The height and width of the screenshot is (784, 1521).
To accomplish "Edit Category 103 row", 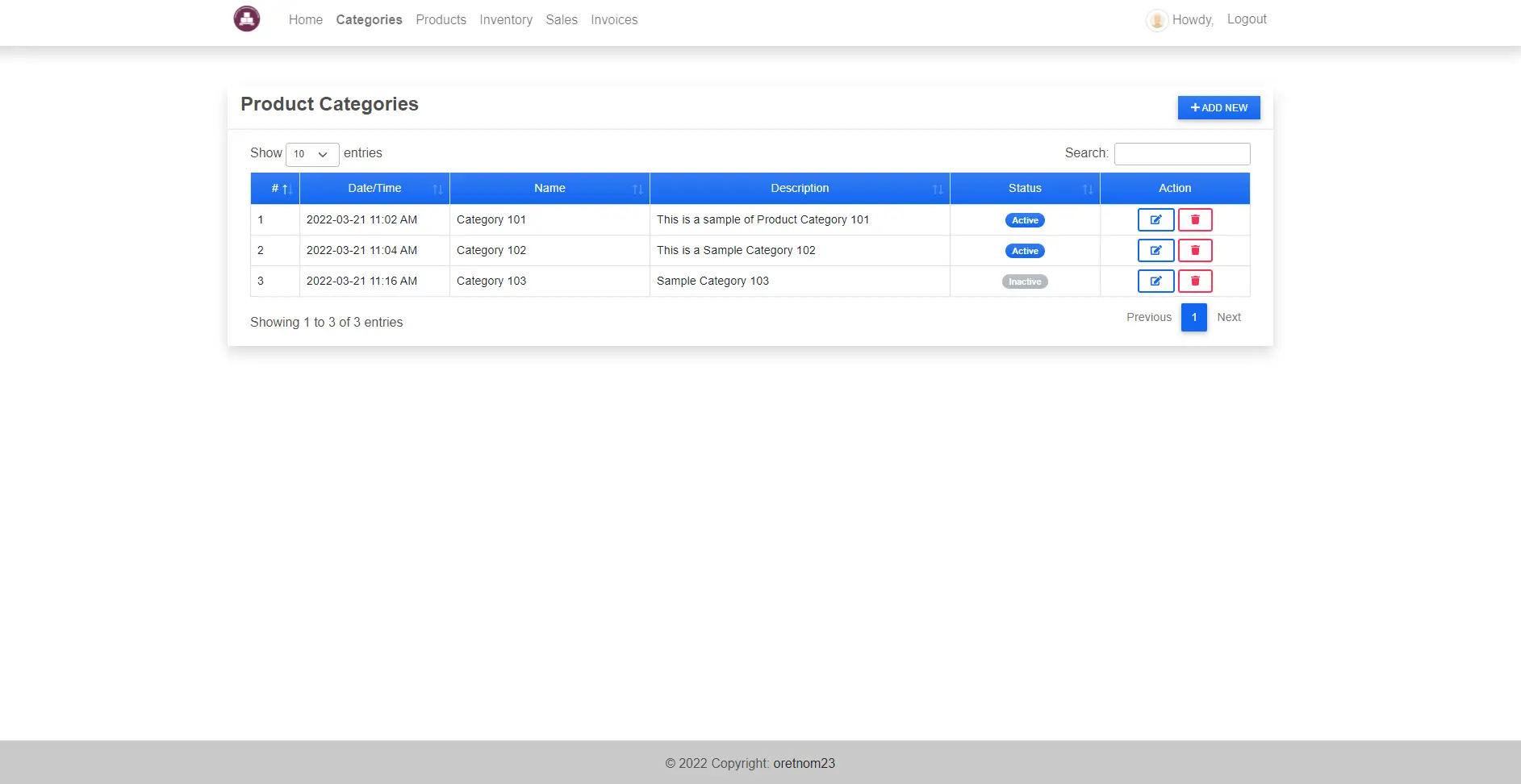I will point(1155,281).
